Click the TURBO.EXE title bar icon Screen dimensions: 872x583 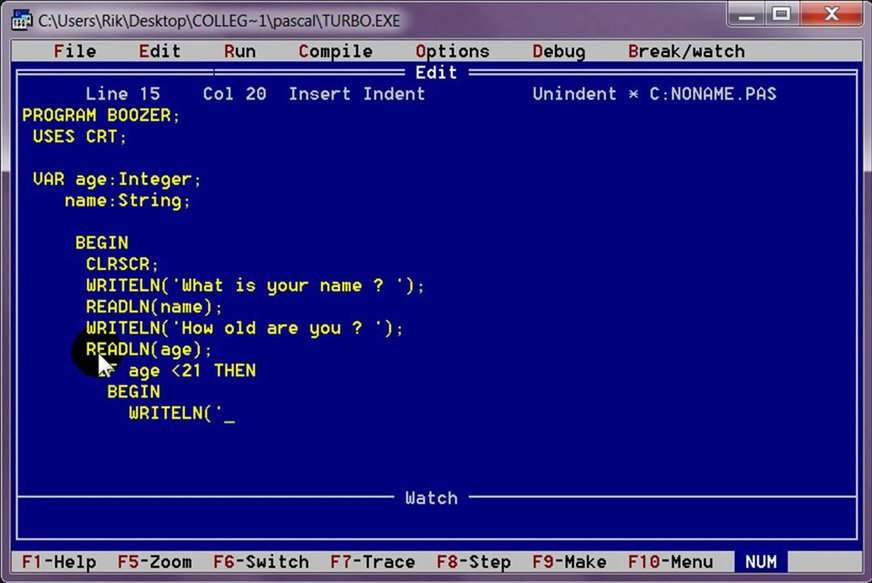(x=20, y=17)
